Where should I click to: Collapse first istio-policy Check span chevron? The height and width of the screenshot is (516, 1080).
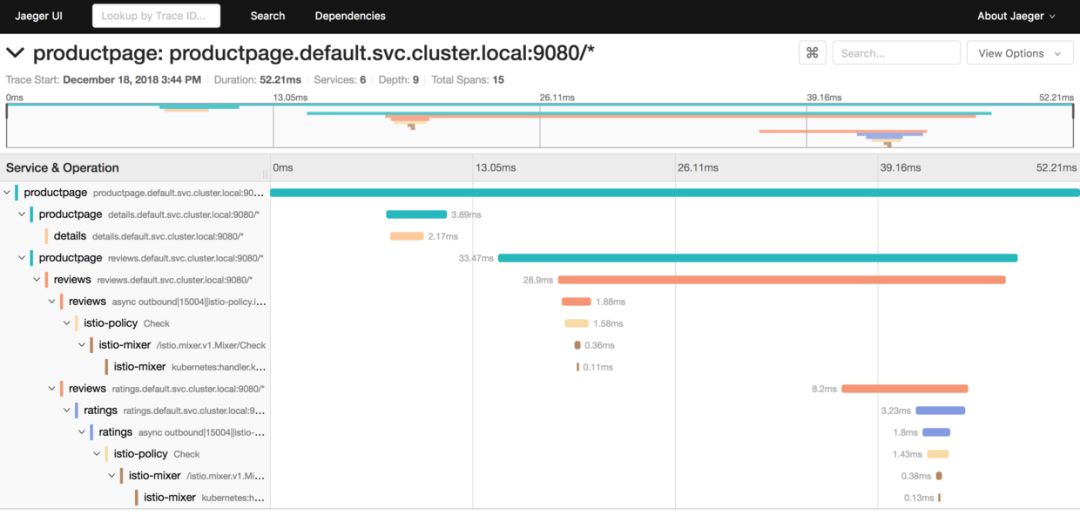67,323
